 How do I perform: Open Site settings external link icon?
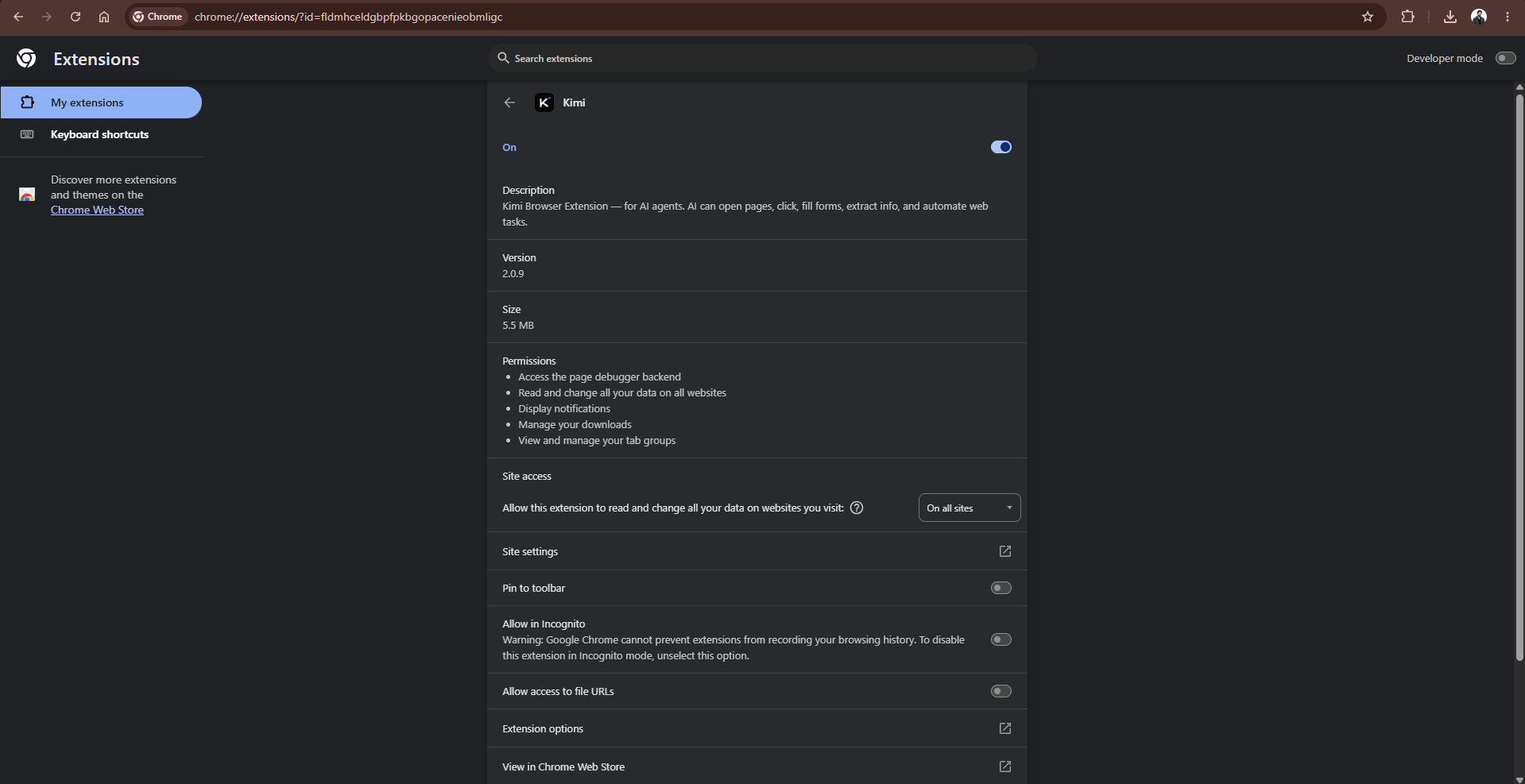[x=1005, y=551]
